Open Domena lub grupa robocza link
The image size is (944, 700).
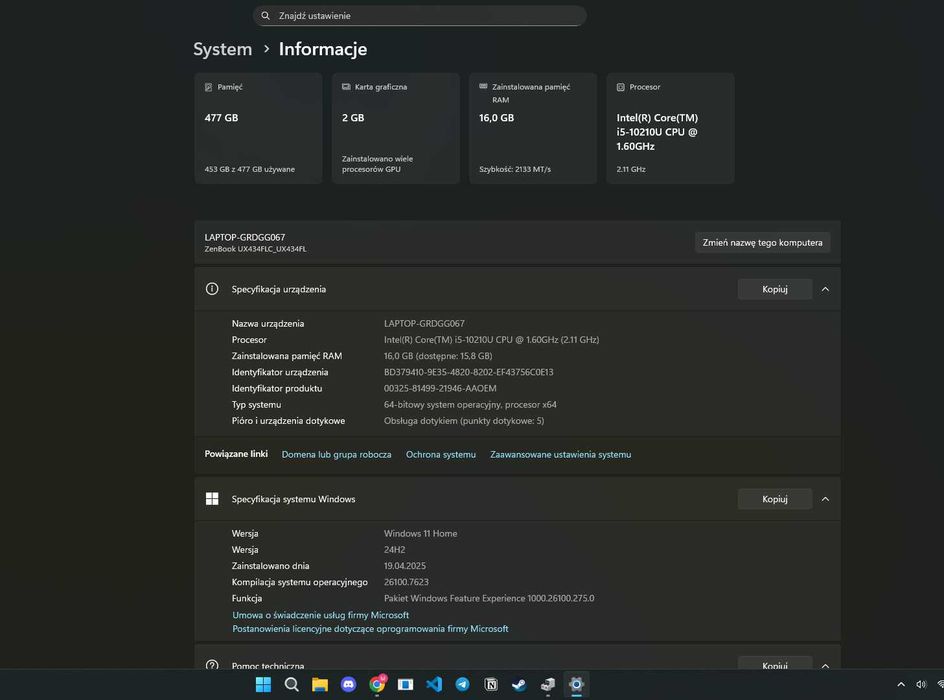337,454
